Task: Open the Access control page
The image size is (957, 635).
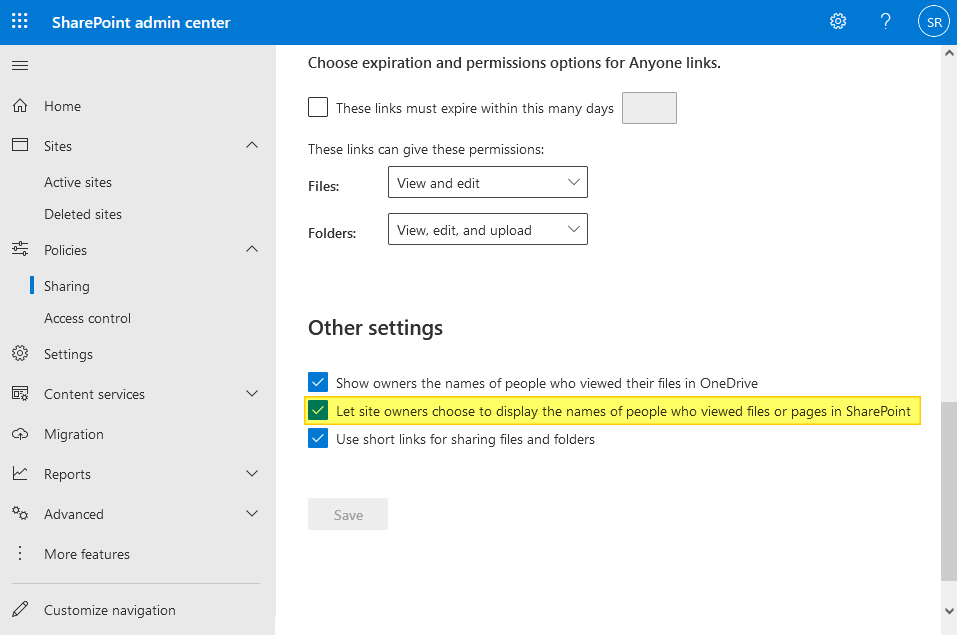Action: (x=88, y=318)
